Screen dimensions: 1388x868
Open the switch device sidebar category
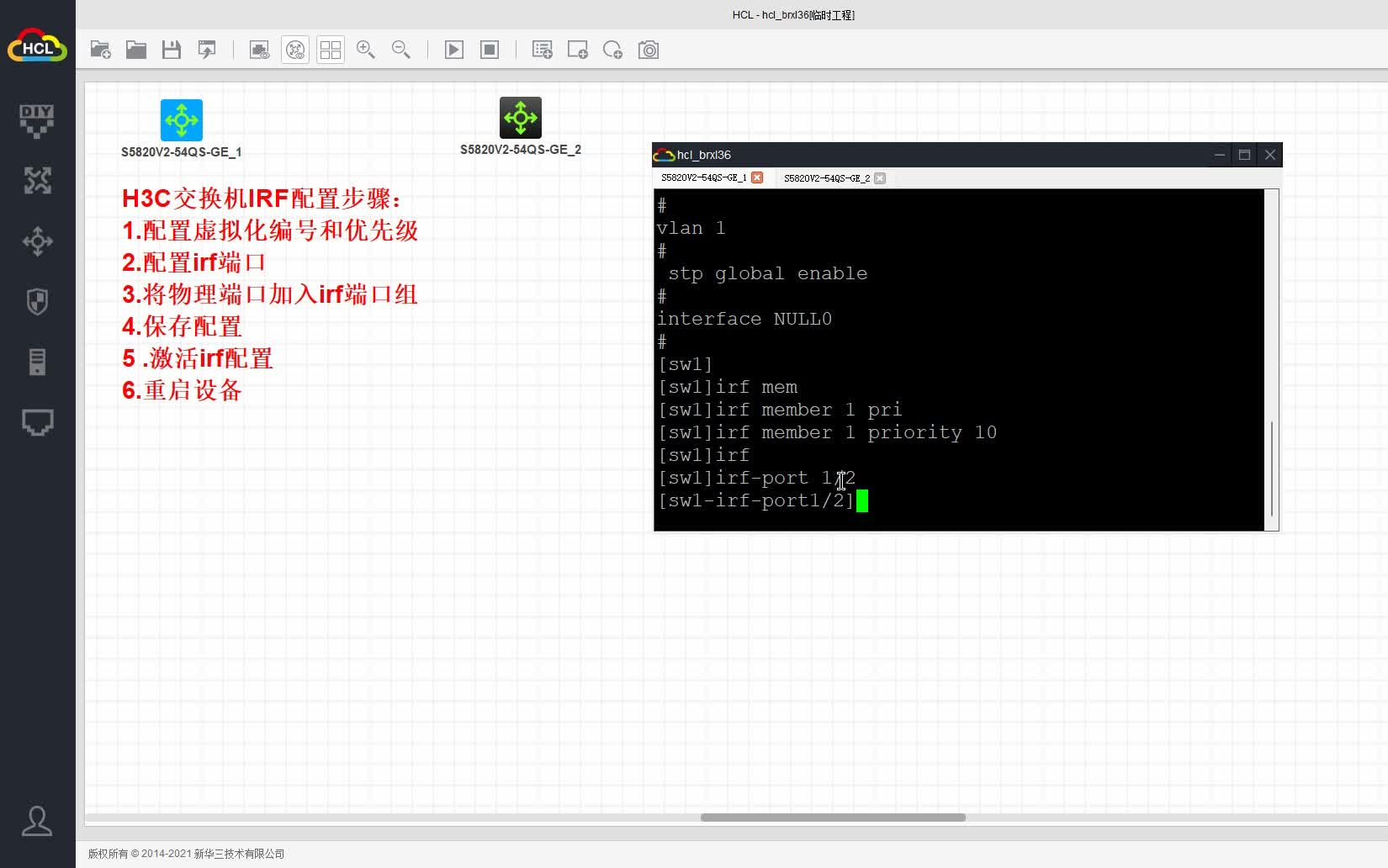[37, 241]
